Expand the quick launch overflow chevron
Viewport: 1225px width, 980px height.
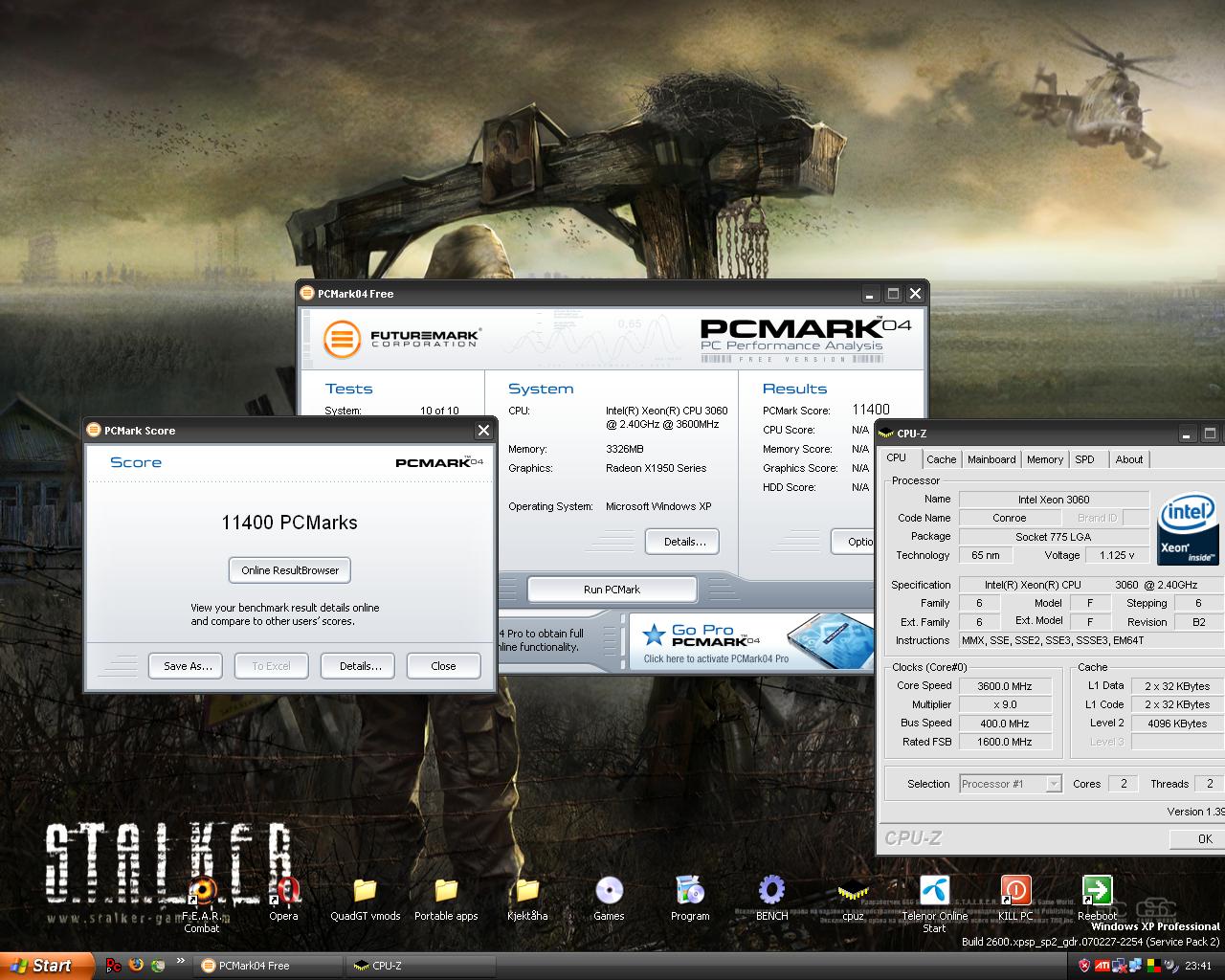pyautogui.click(x=180, y=961)
